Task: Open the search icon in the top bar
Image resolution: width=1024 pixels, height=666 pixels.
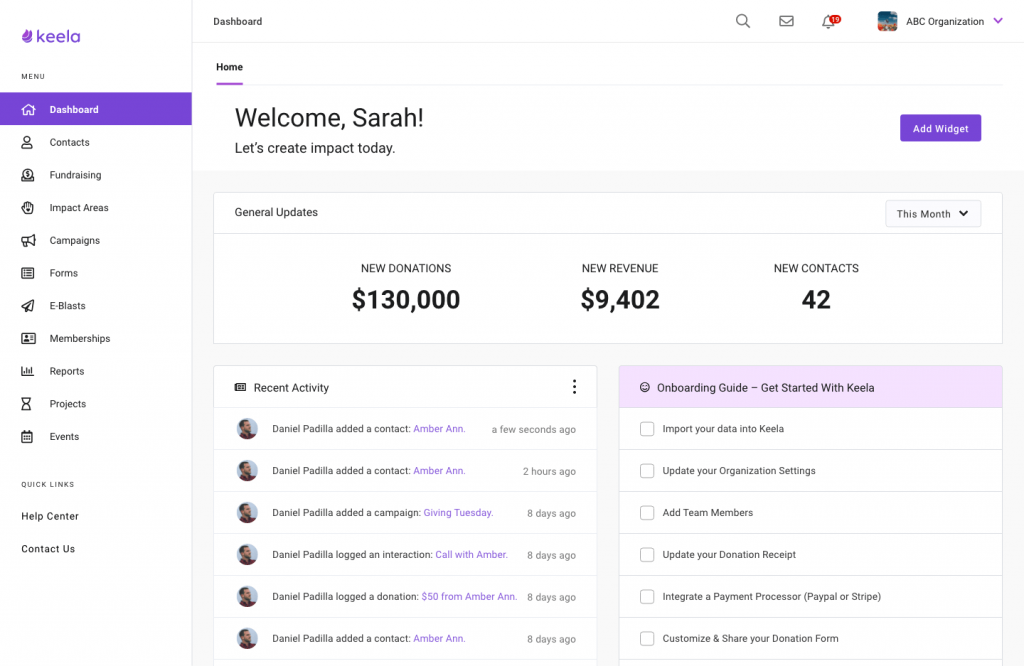Action: tap(742, 20)
